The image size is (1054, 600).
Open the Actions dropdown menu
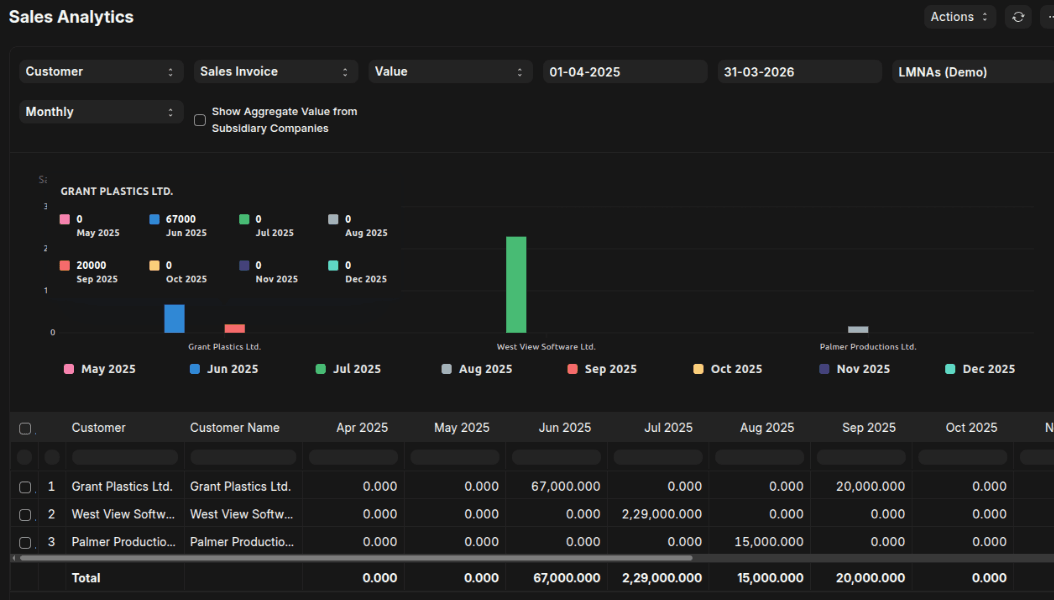click(959, 17)
